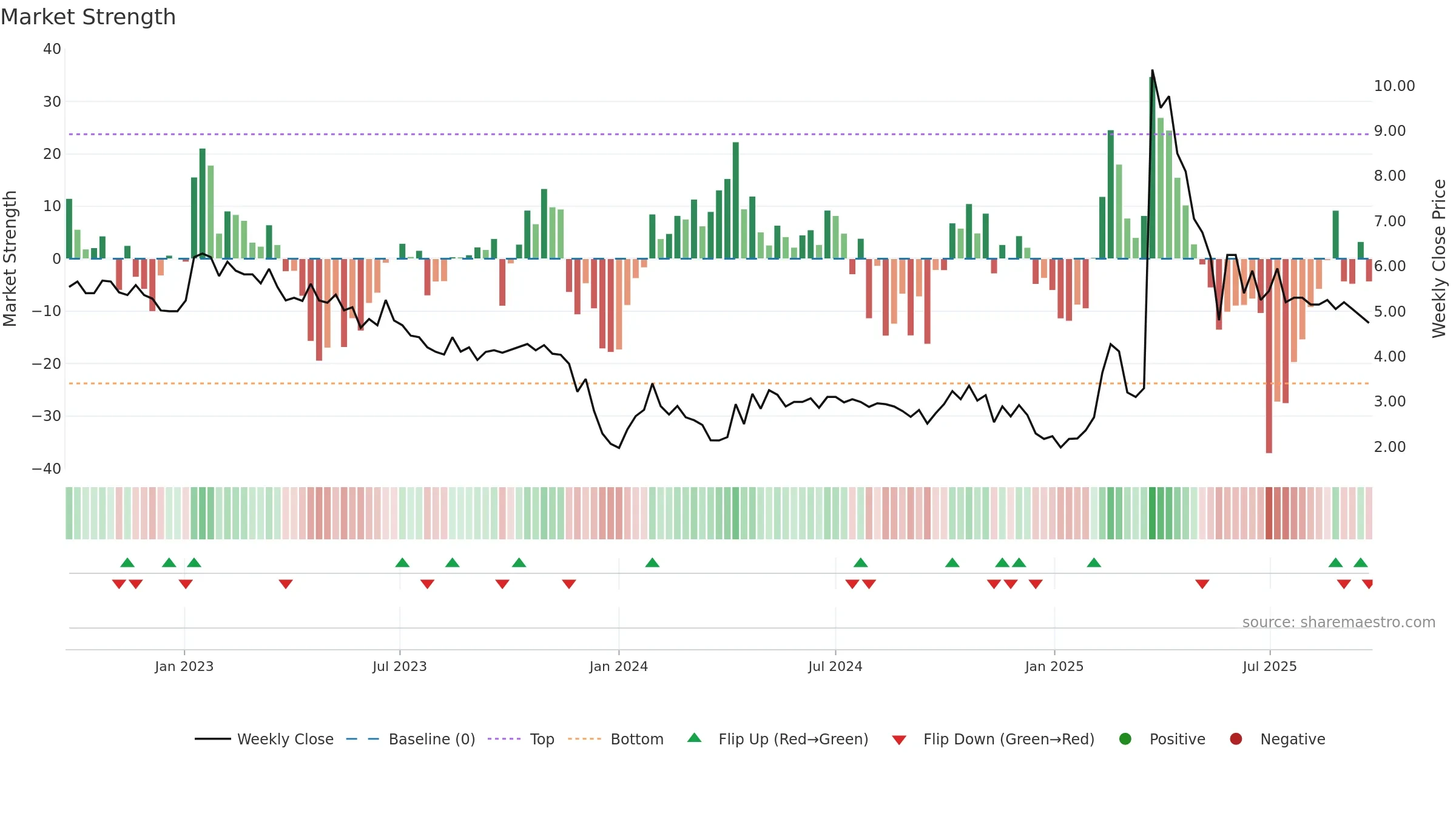Click the orange dotted Bottom line sample
1456x819 pixels.
click(x=584, y=739)
